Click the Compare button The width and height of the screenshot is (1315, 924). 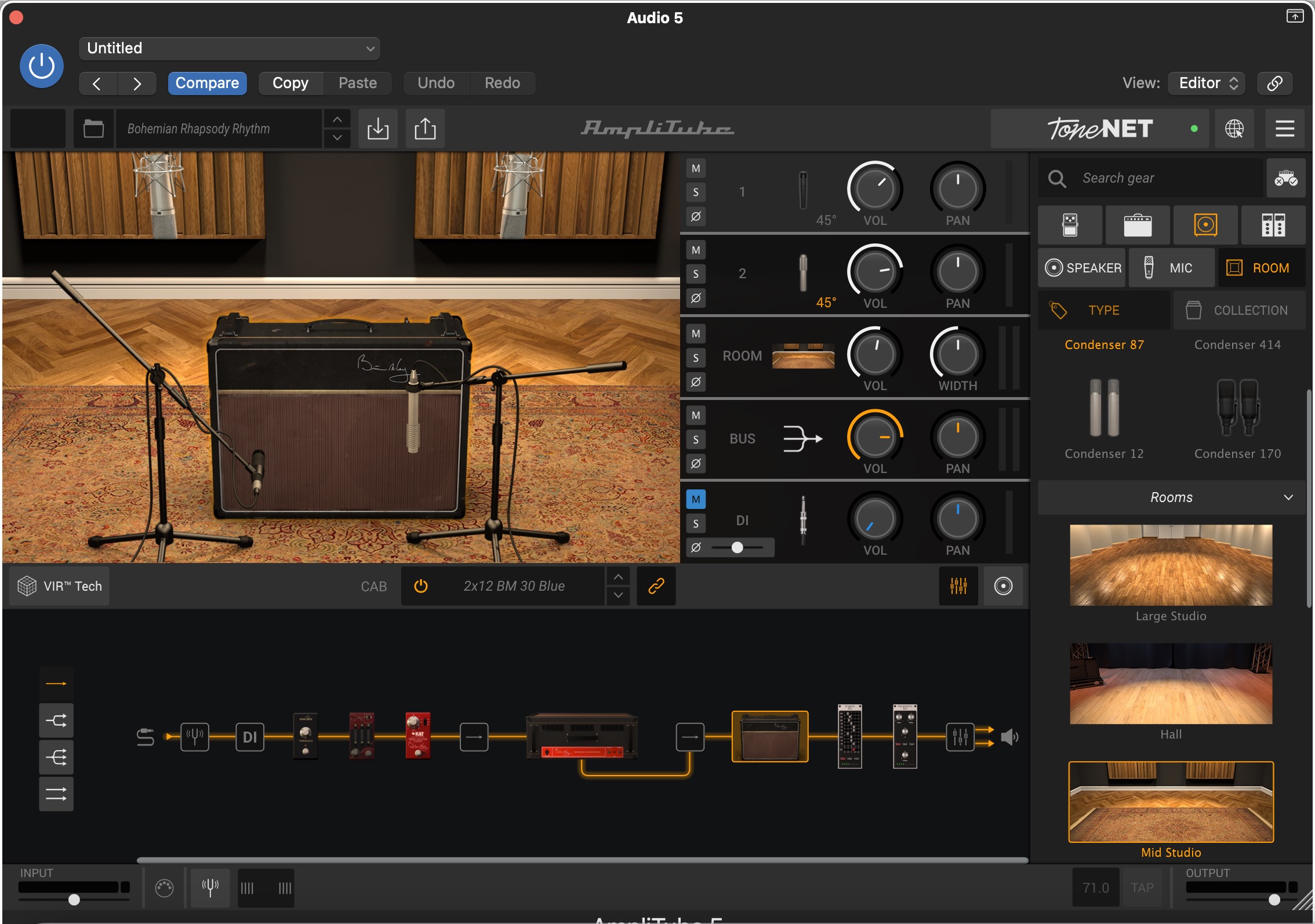(207, 83)
